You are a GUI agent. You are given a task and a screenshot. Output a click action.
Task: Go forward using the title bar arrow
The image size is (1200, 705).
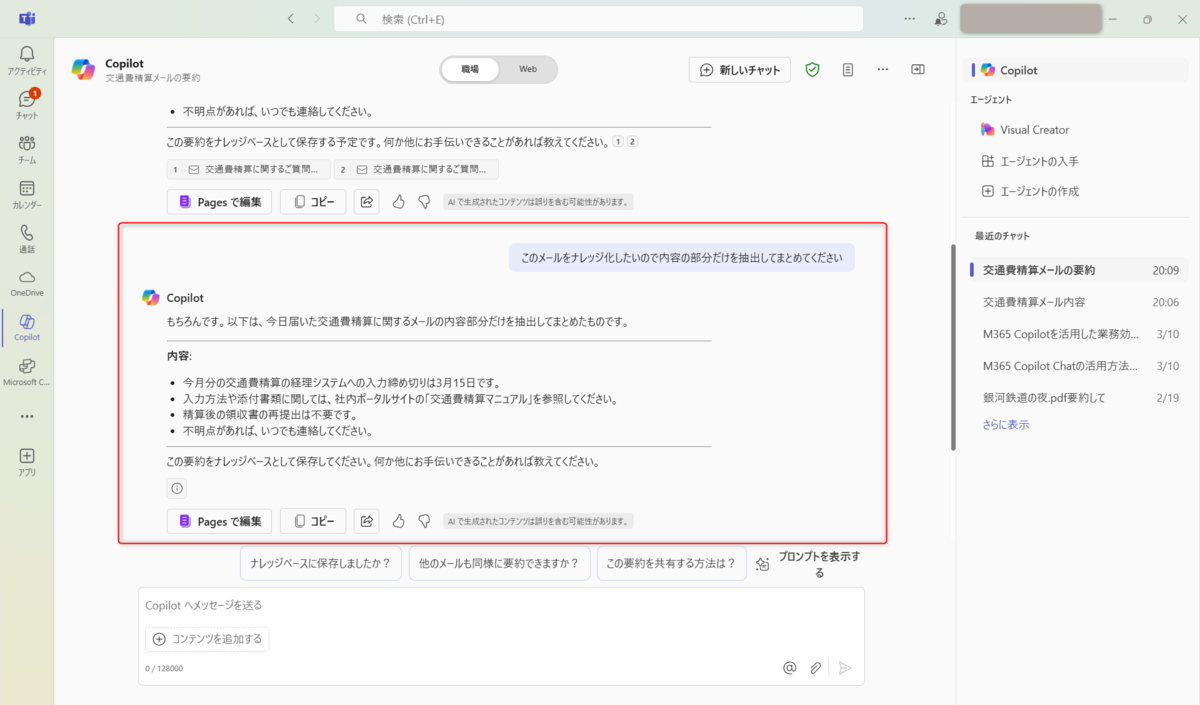[x=317, y=18]
